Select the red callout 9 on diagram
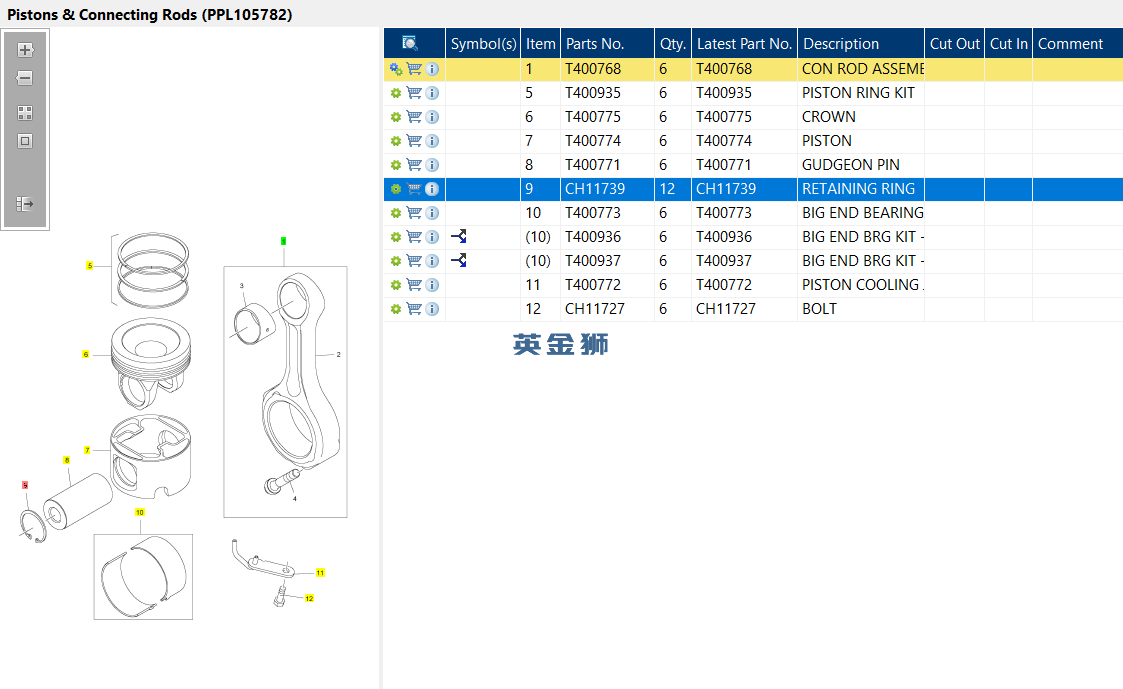Image resolution: width=1123 pixels, height=689 pixels. click(25, 486)
